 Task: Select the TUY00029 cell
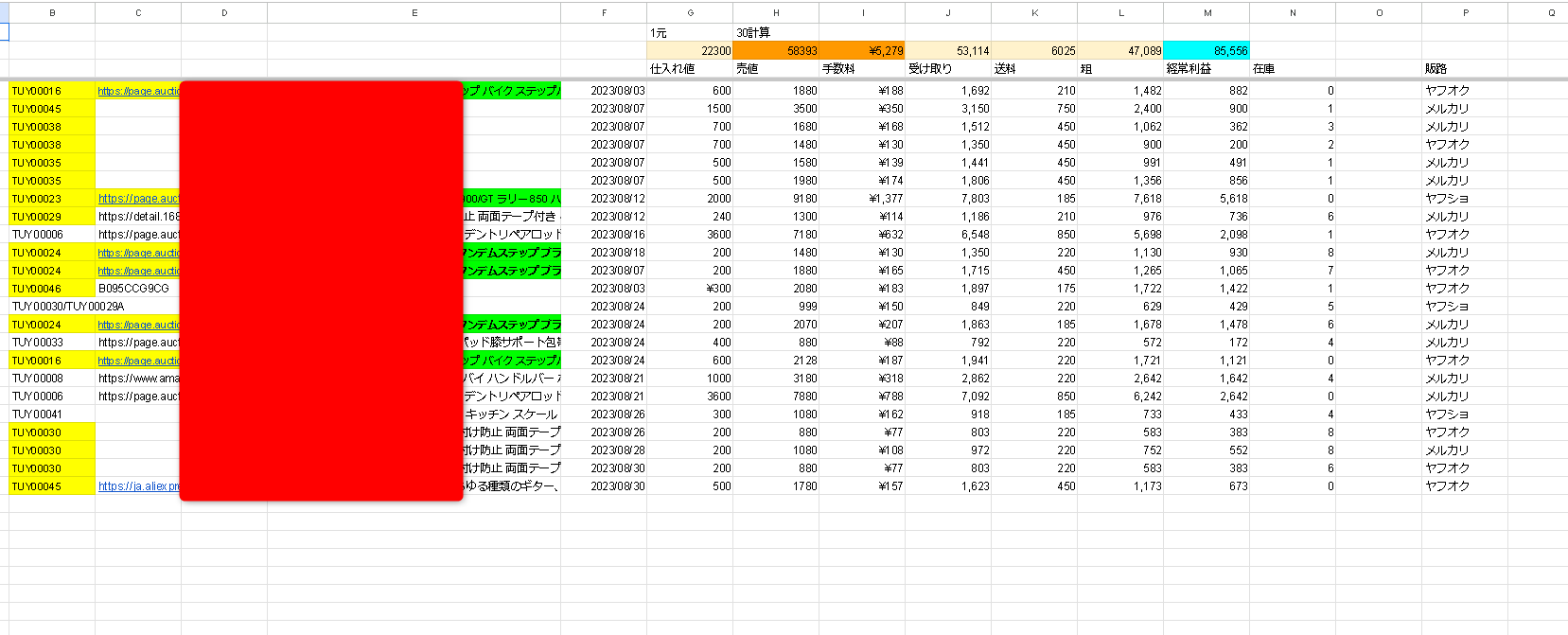tap(52, 217)
